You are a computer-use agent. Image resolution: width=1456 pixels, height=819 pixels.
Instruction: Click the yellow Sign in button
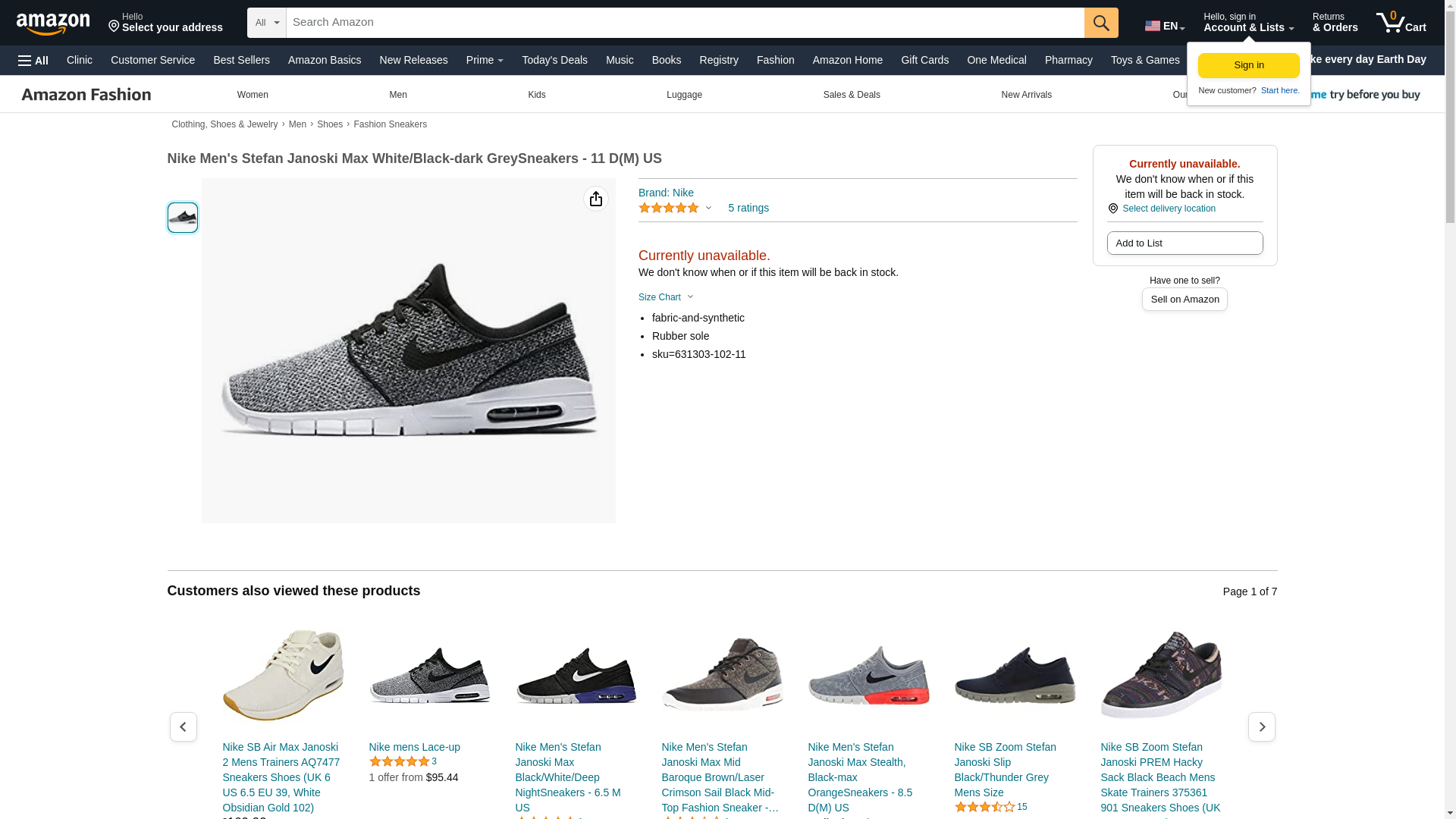coord(1248,65)
